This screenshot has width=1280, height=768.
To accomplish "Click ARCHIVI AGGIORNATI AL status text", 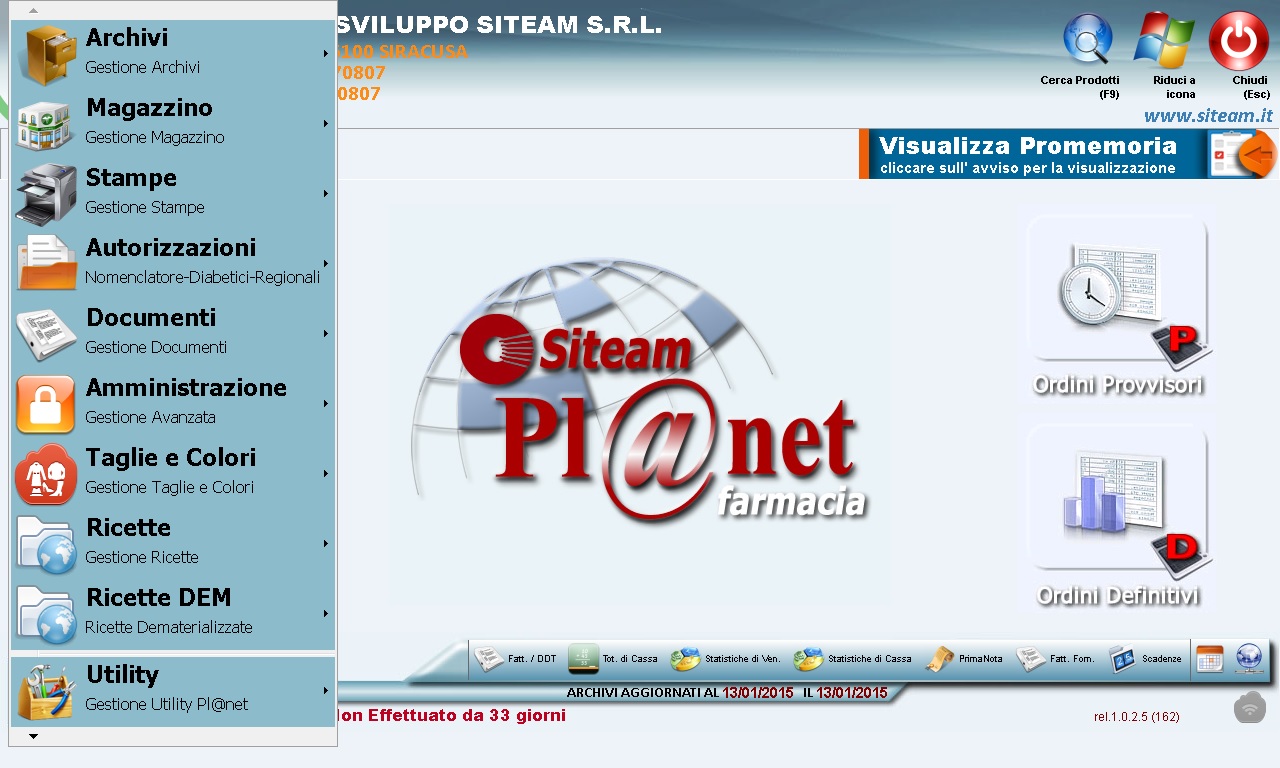I will coord(642,692).
